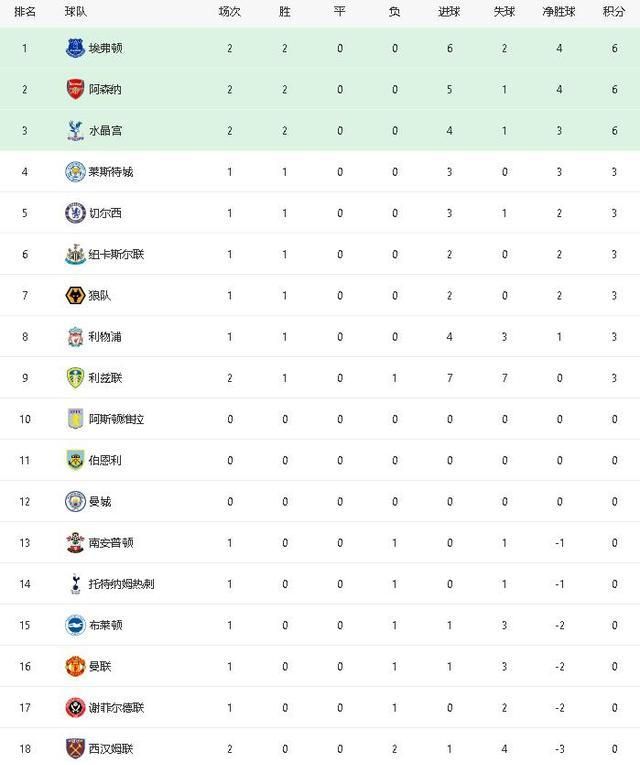Click the 排名 ranking column header
Viewport: 640px width, 765px height.
25,11
